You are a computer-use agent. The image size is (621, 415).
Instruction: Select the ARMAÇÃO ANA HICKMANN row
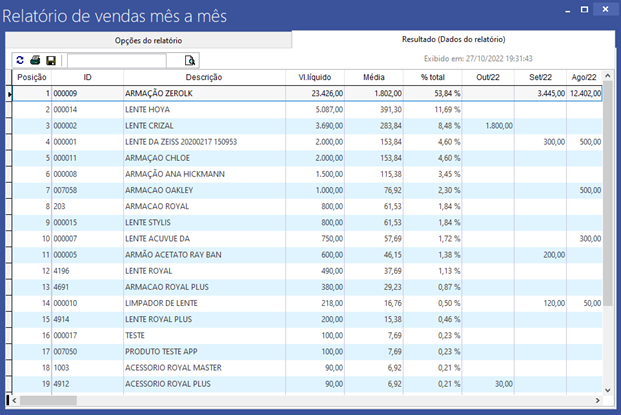pos(204,174)
